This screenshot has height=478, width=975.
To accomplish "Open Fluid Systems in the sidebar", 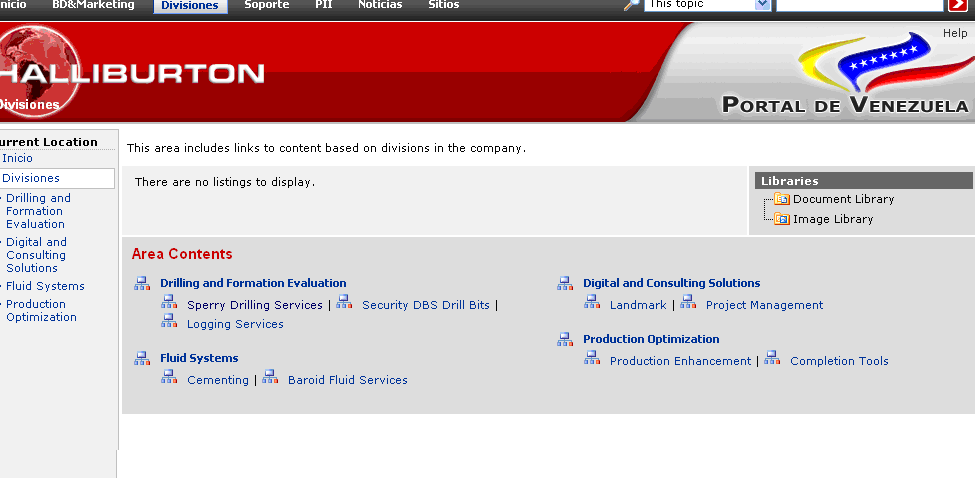I will point(45,287).
